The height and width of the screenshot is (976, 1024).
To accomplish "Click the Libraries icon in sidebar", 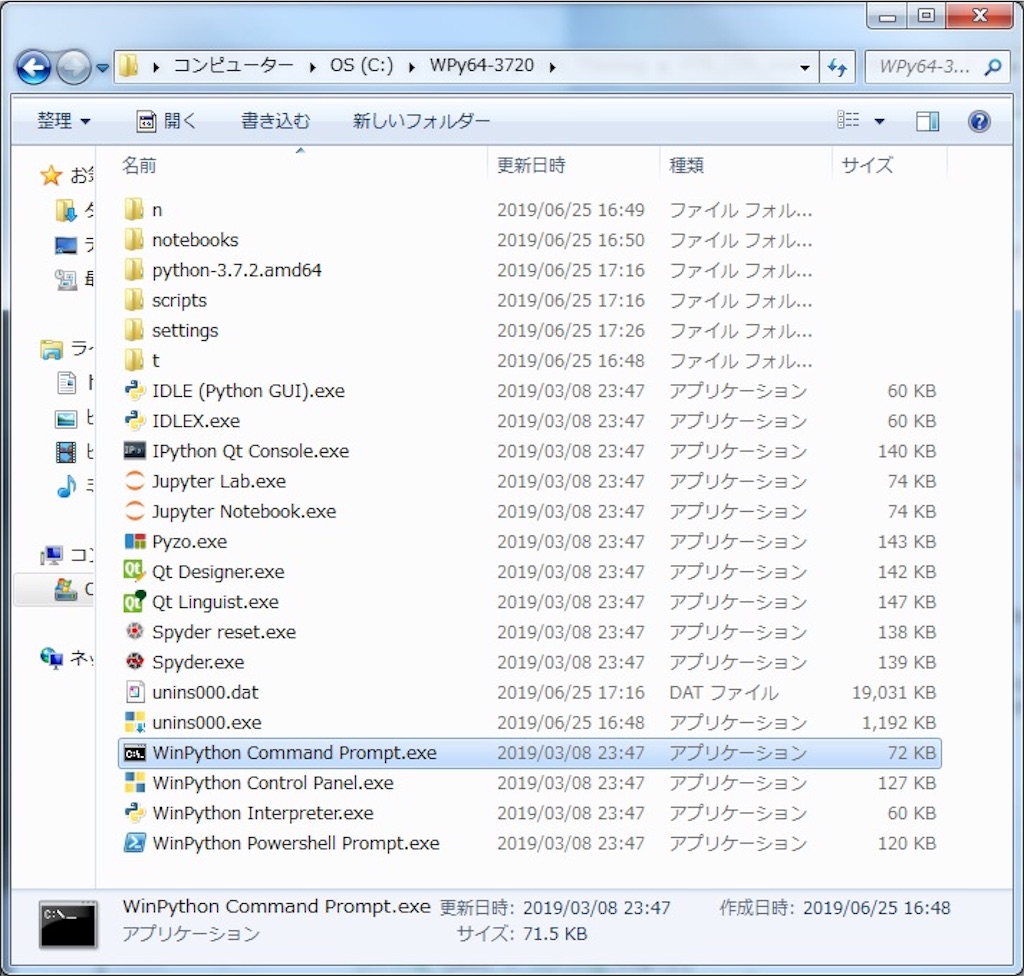I will click(x=51, y=349).
